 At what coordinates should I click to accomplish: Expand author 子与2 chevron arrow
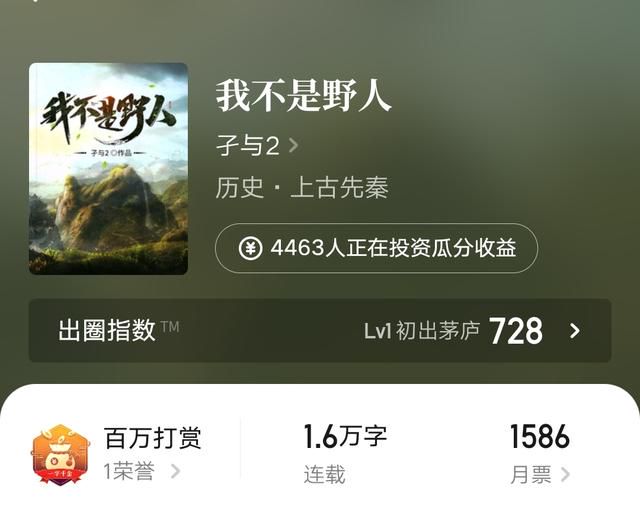[x=293, y=145]
